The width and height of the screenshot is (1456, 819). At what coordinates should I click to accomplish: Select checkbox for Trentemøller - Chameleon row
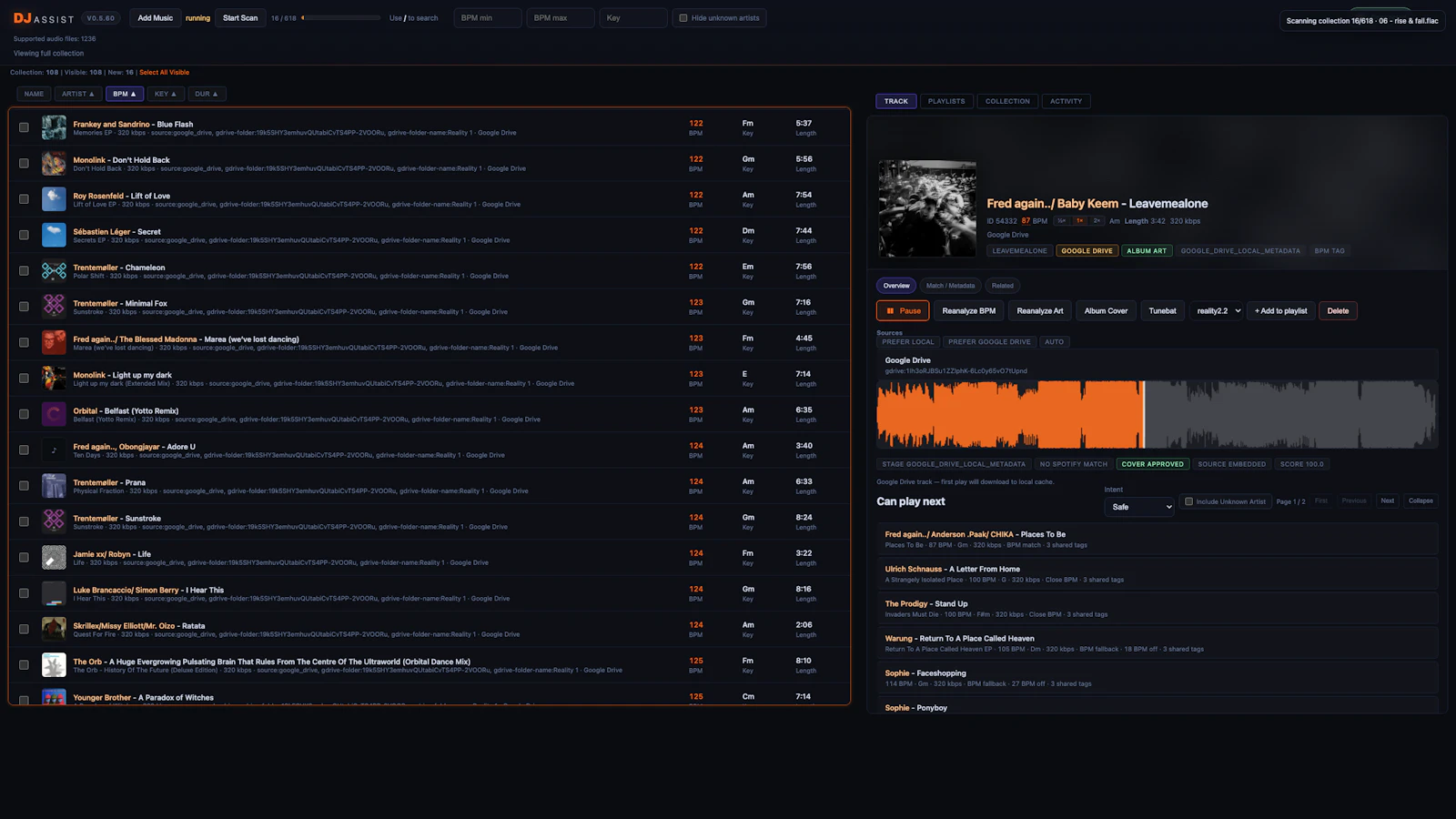24,271
